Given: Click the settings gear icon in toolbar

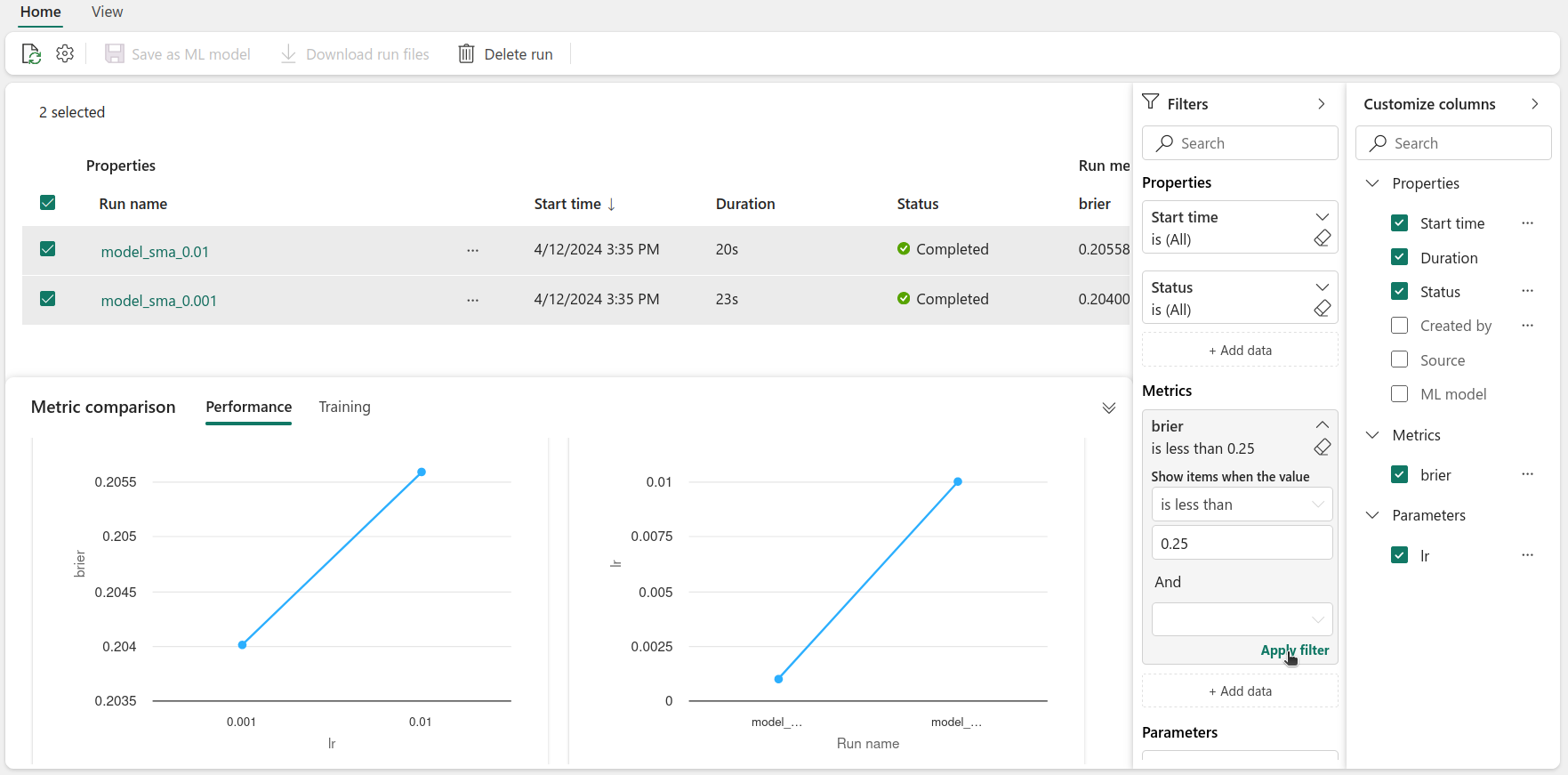Looking at the screenshot, I should coord(65,54).
